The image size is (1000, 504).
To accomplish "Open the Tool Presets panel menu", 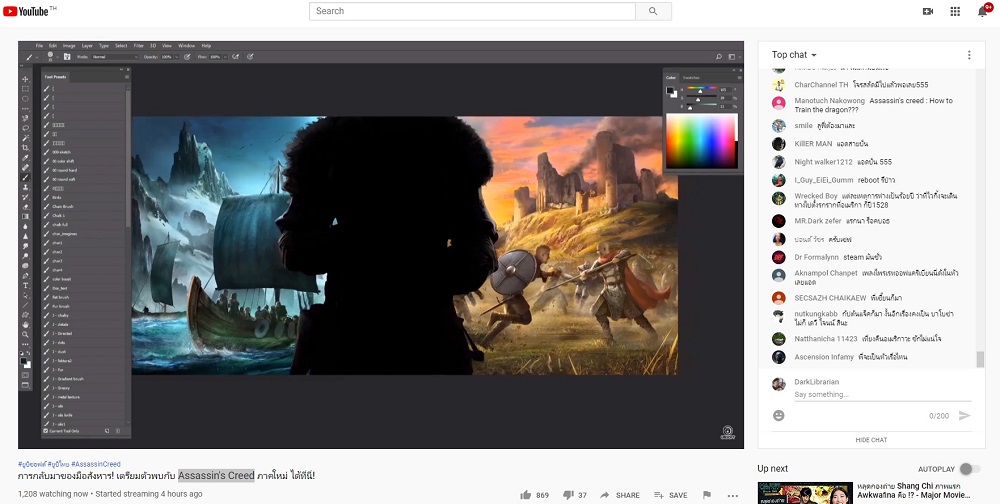I will click(x=127, y=77).
